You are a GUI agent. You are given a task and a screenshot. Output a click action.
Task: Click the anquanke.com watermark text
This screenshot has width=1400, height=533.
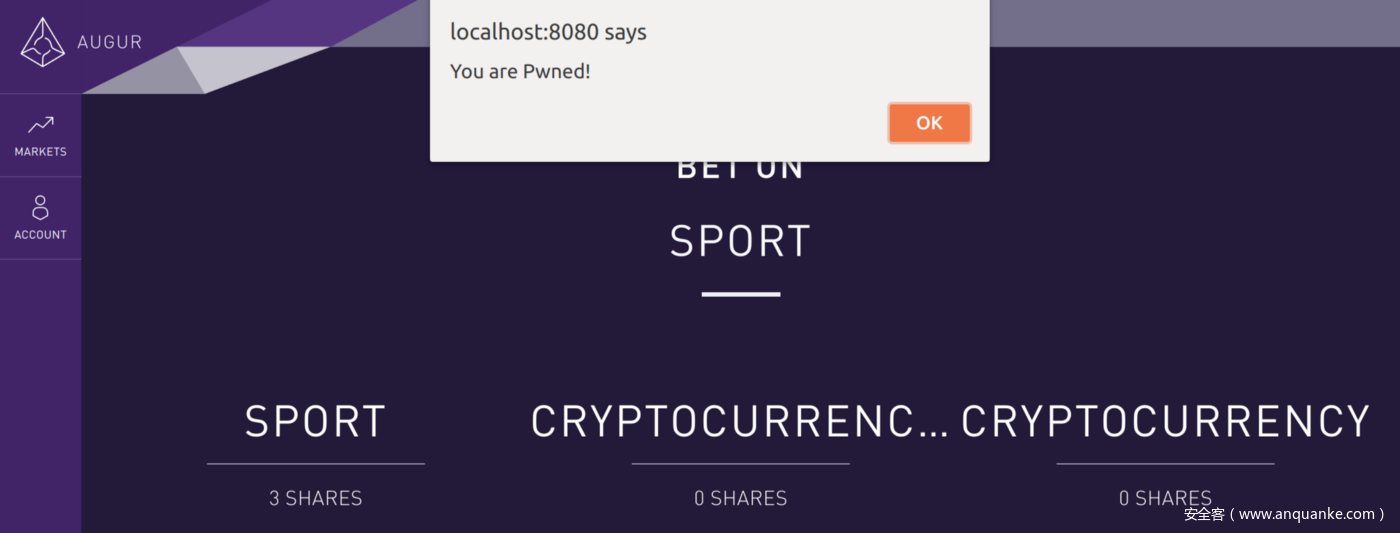pyautogui.click(x=1285, y=514)
